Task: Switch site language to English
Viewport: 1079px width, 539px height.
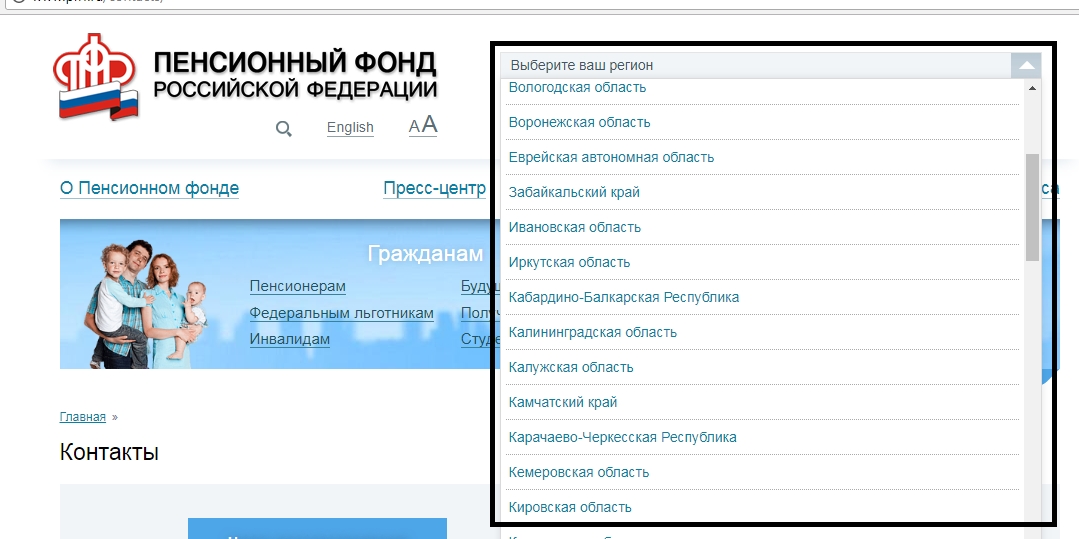Action: (350, 127)
